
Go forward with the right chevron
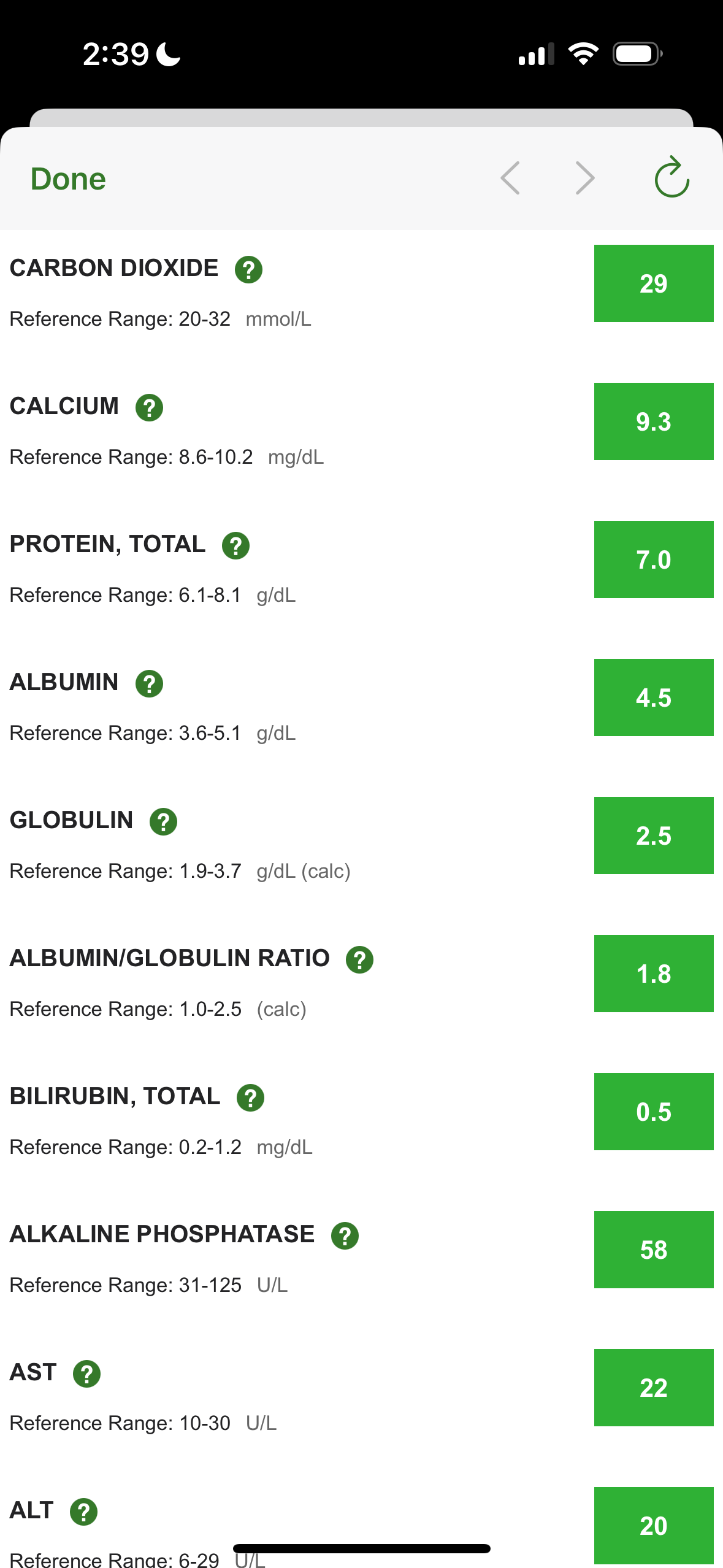585,178
